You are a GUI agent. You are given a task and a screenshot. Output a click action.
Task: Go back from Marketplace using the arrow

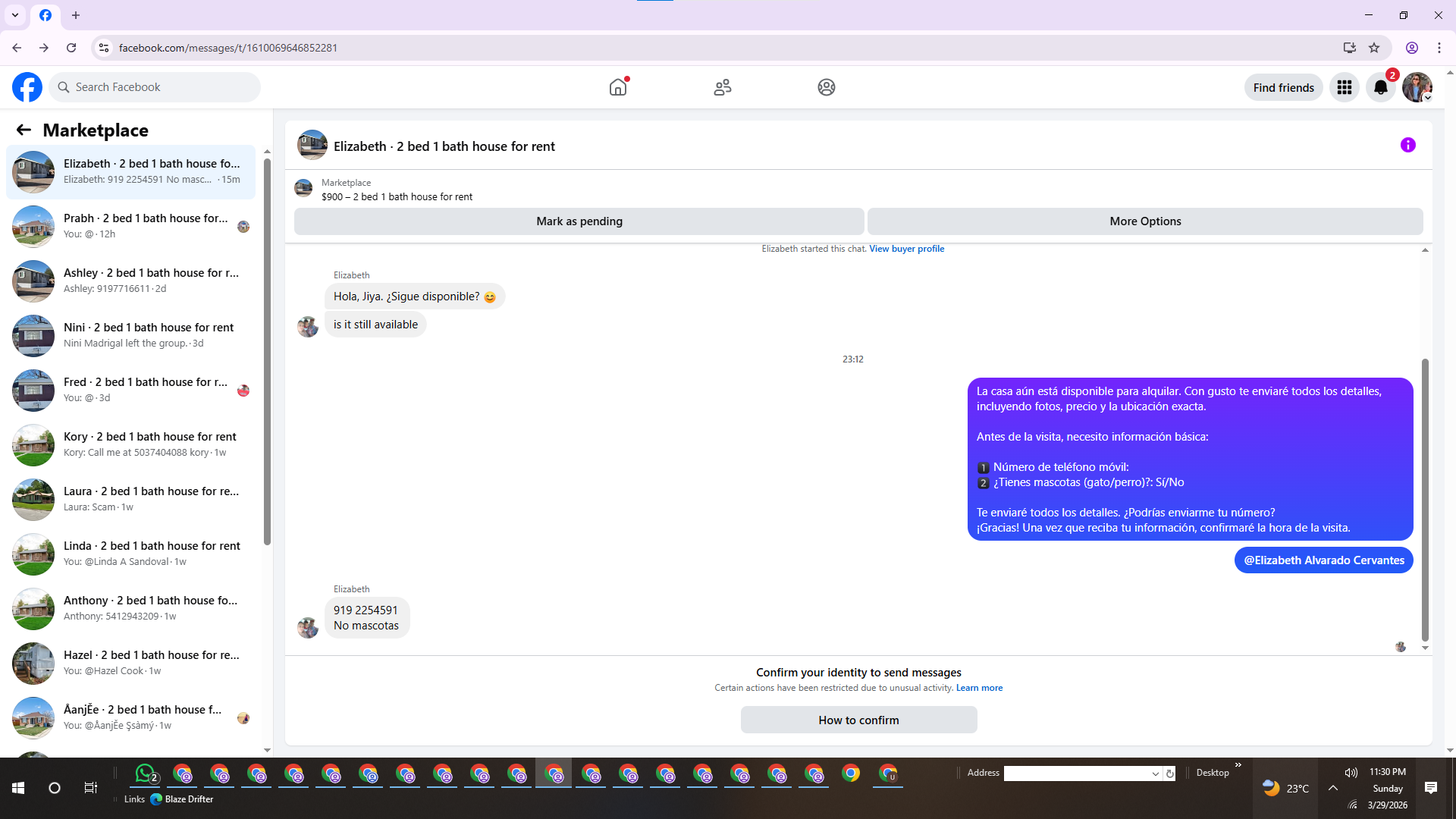(x=24, y=130)
